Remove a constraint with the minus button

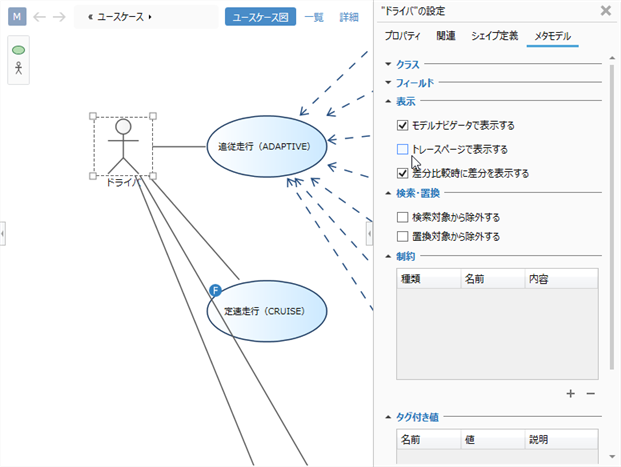pos(591,393)
